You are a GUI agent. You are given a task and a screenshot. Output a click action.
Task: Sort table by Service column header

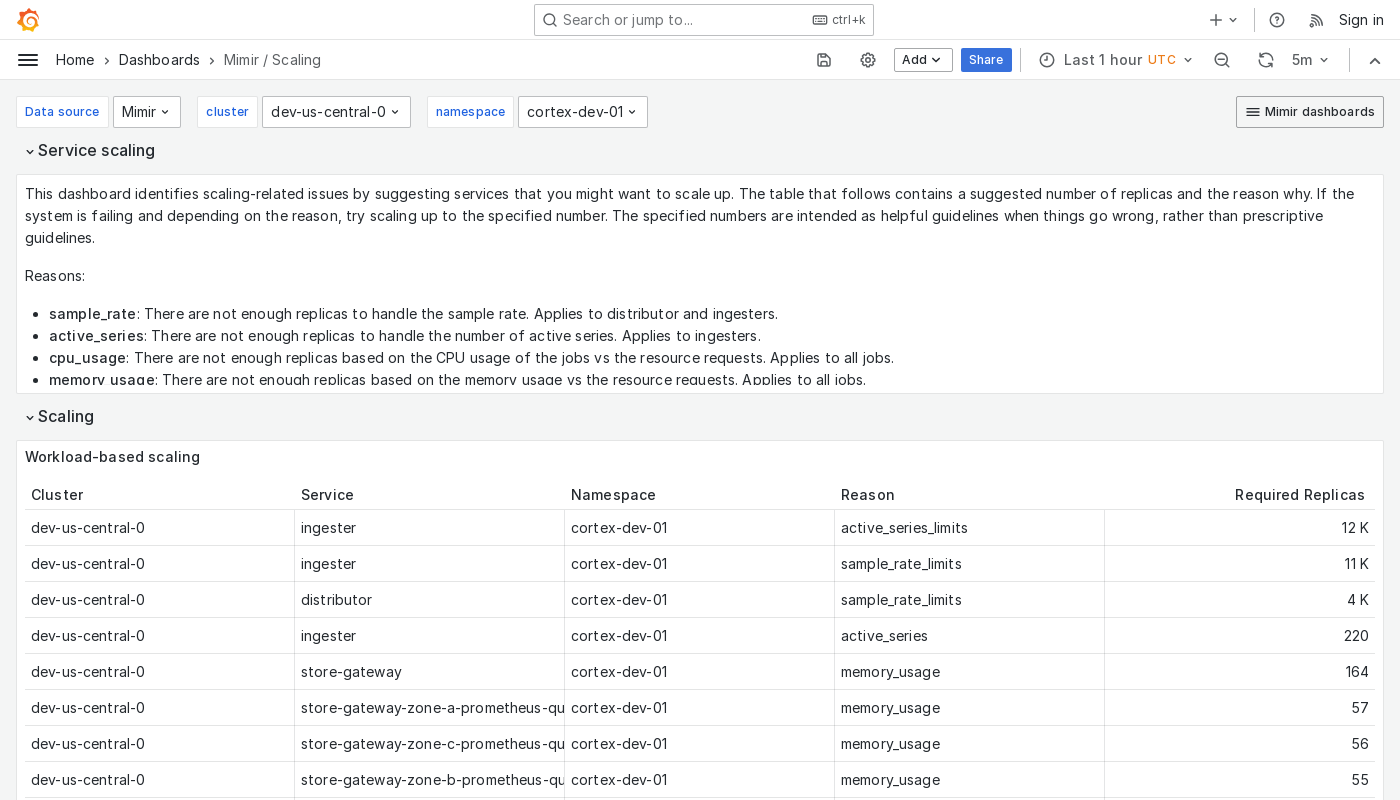click(327, 495)
